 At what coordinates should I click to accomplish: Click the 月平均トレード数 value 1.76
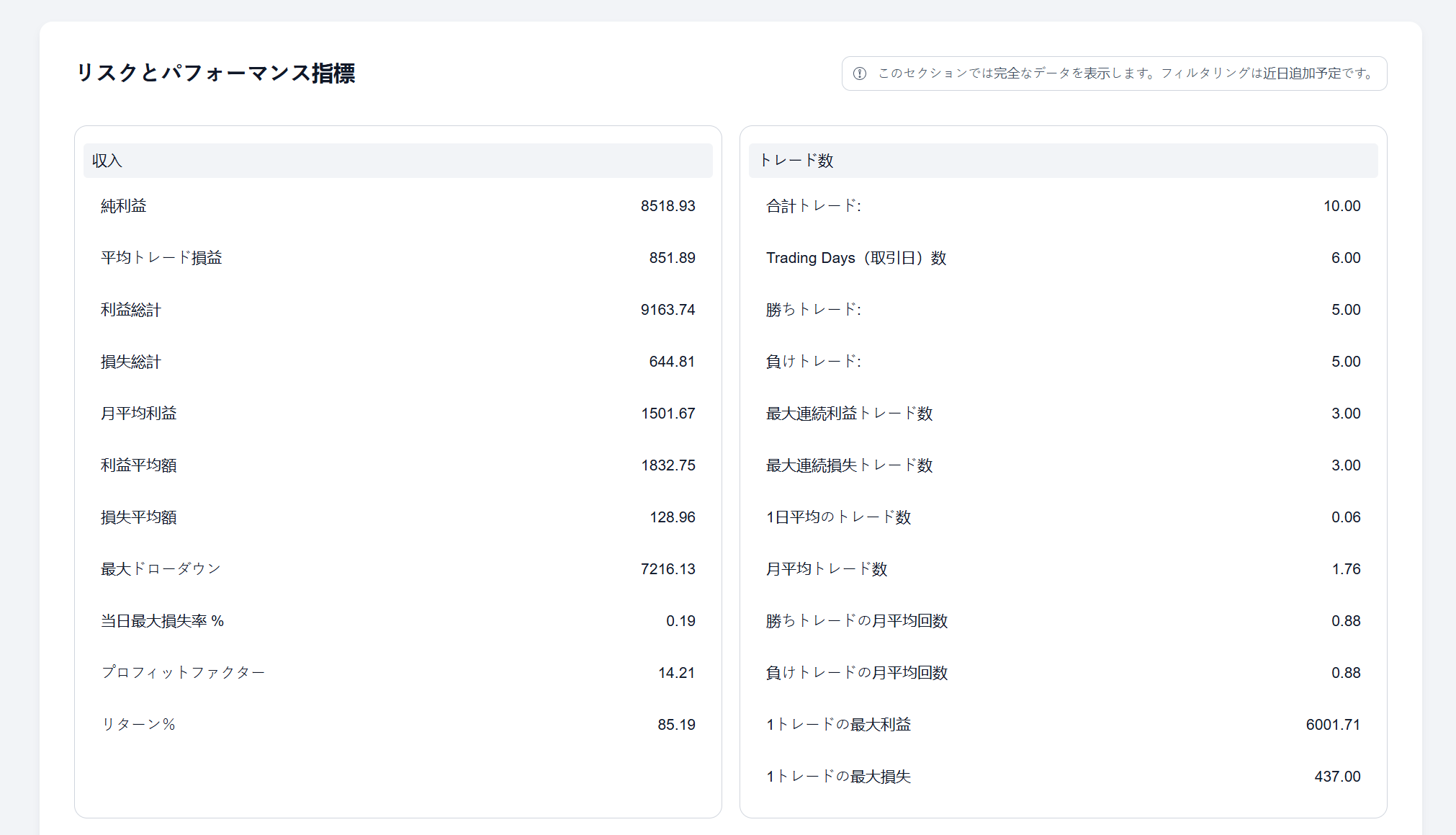pyautogui.click(x=1345, y=569)
